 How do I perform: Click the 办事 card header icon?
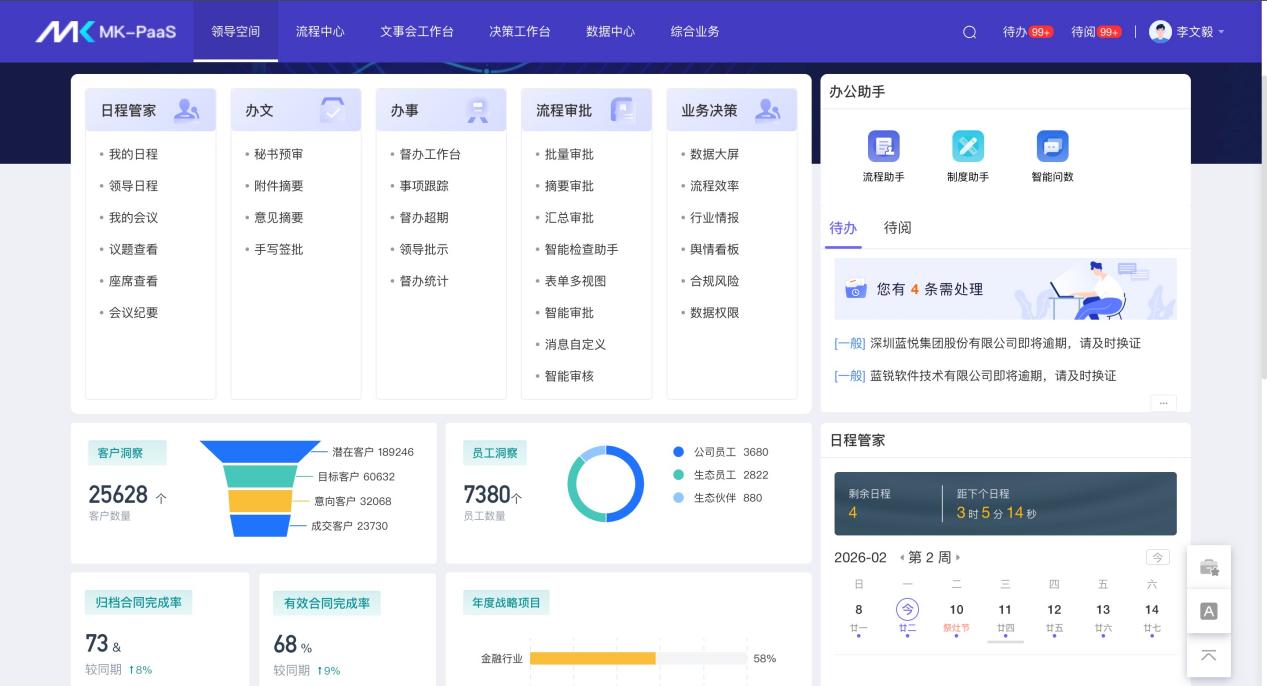(477, 110)
